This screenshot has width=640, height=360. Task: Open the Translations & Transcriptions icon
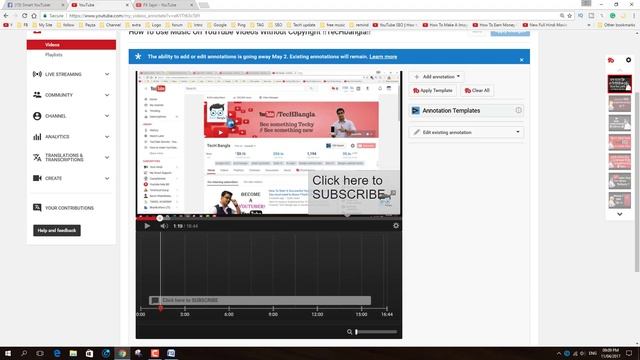tap(37, 158)
